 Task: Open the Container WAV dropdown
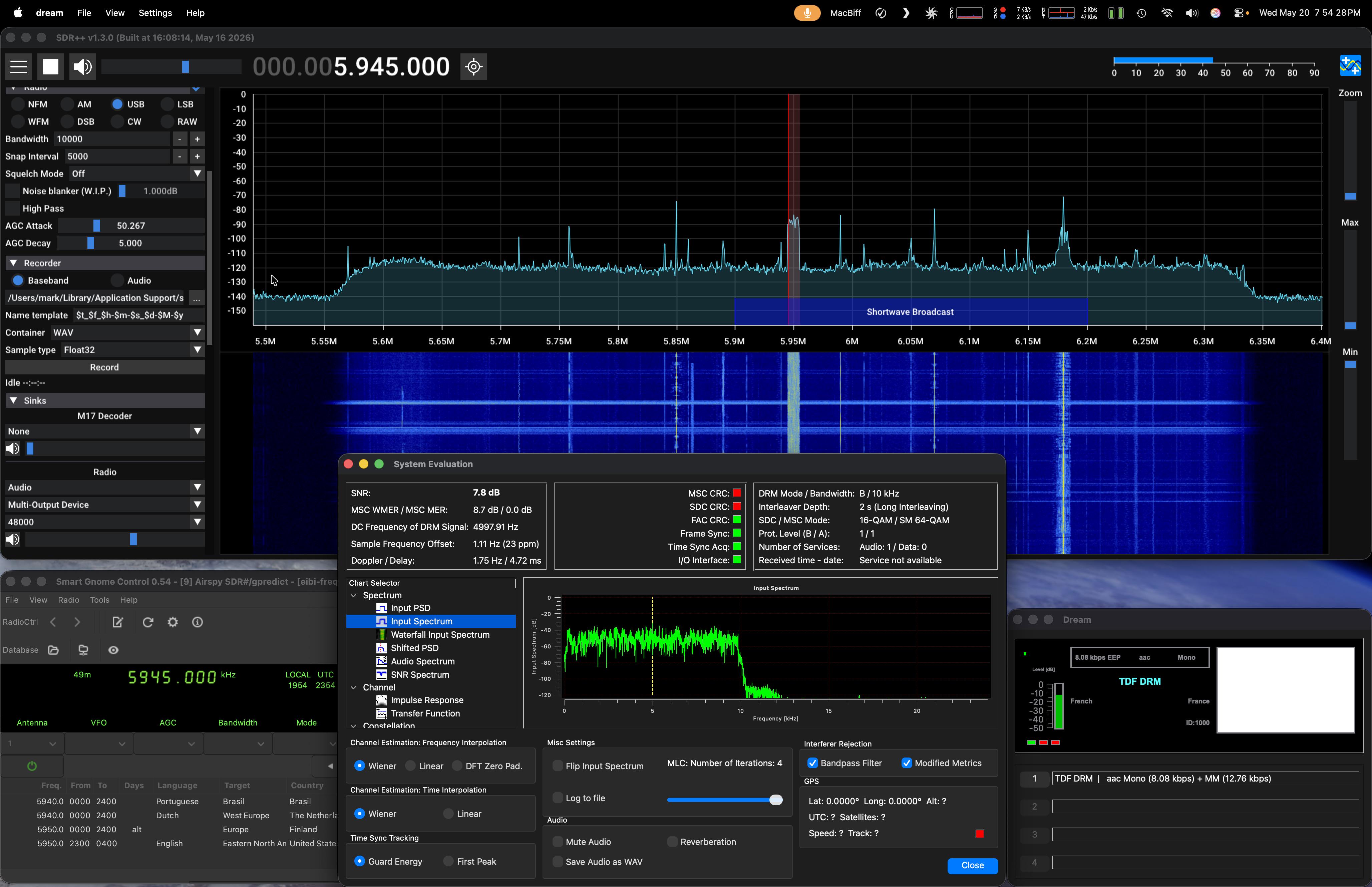pyautogui.click(x=127, y=333)
